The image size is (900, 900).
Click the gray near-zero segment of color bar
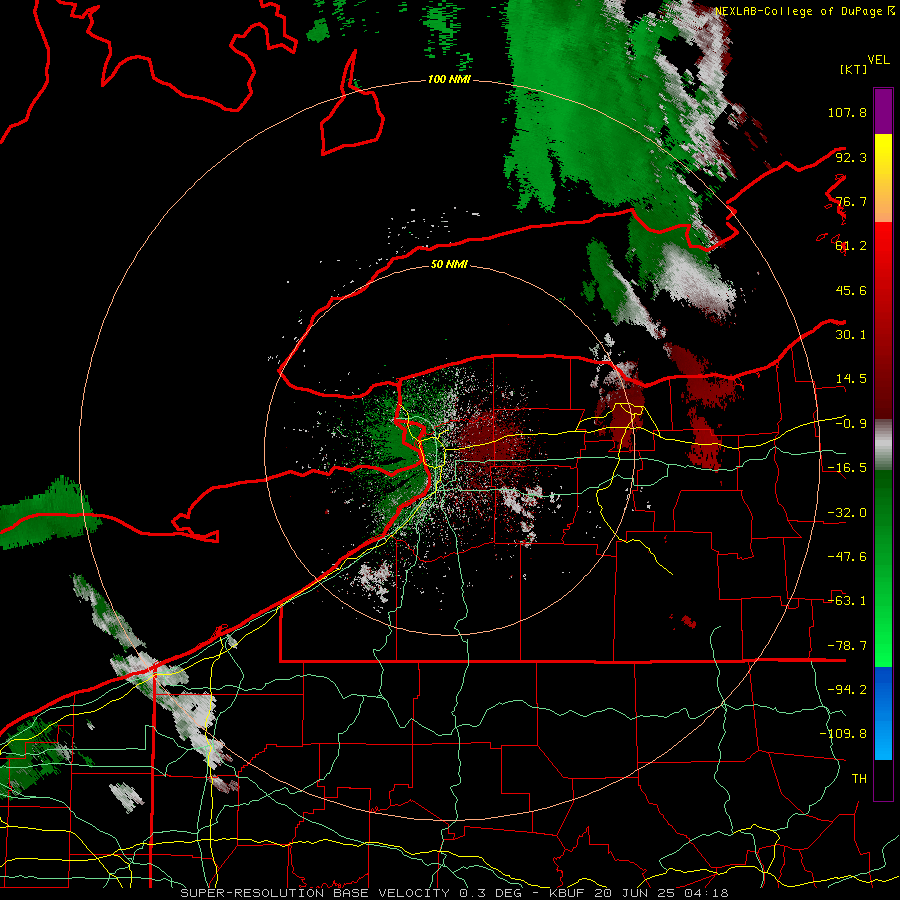tap(883, 445)
